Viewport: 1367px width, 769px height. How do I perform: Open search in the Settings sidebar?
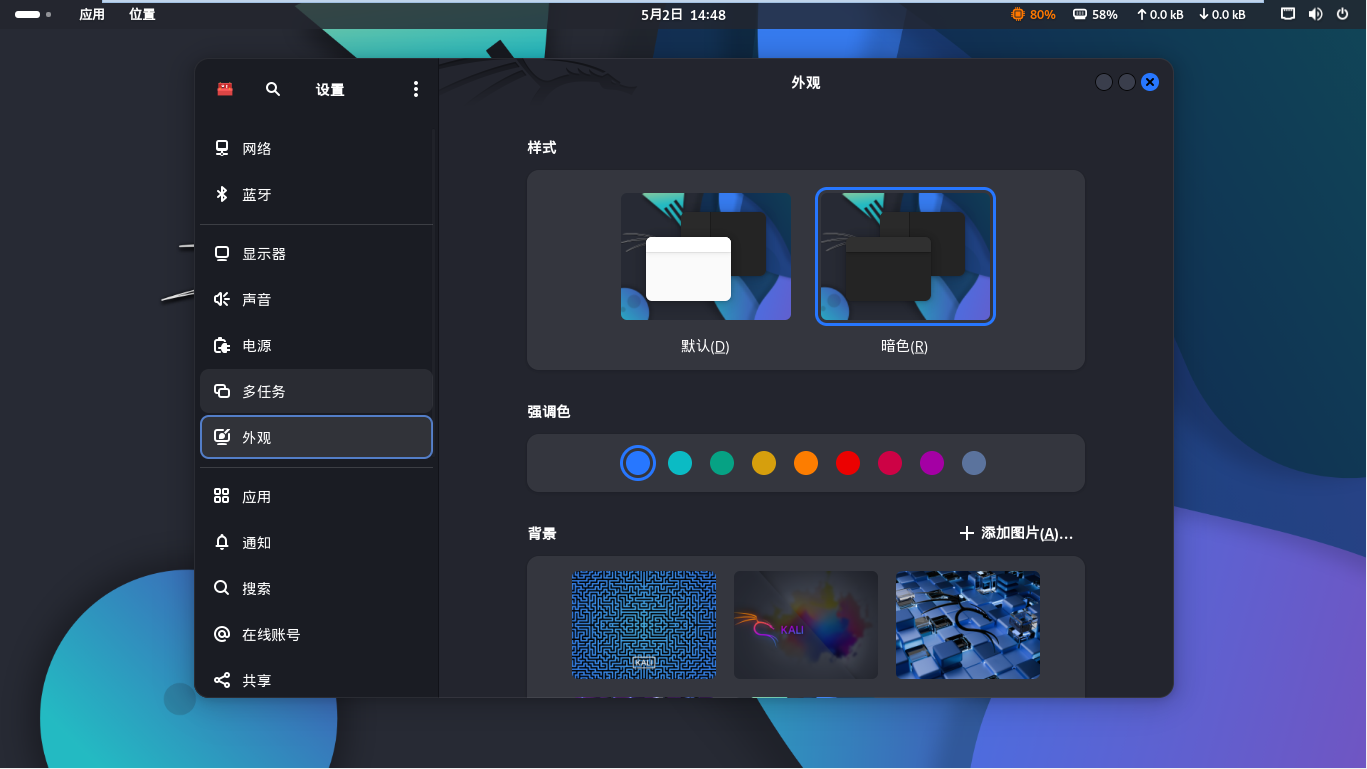click(273, 89)
